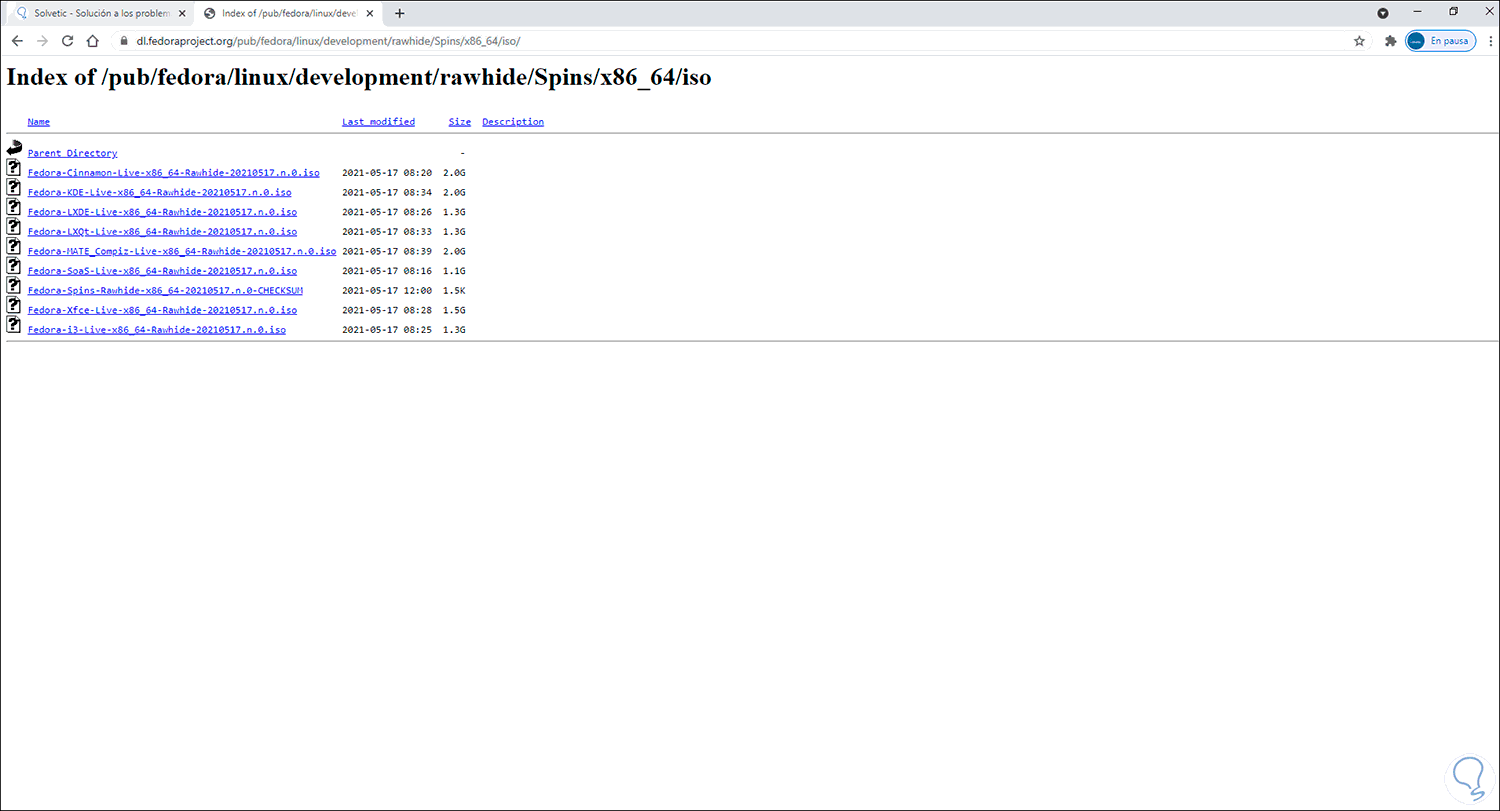Click the file icon beside Fedora-i3-Live ISO
The height and width of the screenshot is (811, 1500).
[14, 324]
